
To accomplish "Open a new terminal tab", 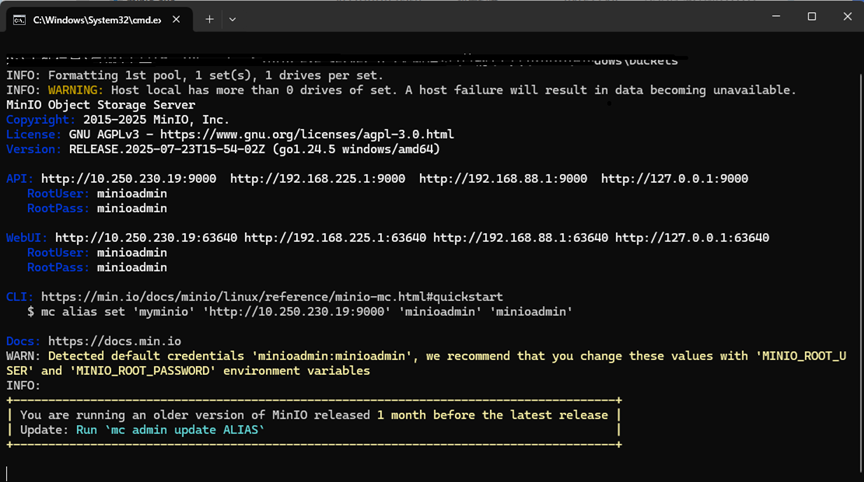I will pos(209,19).
